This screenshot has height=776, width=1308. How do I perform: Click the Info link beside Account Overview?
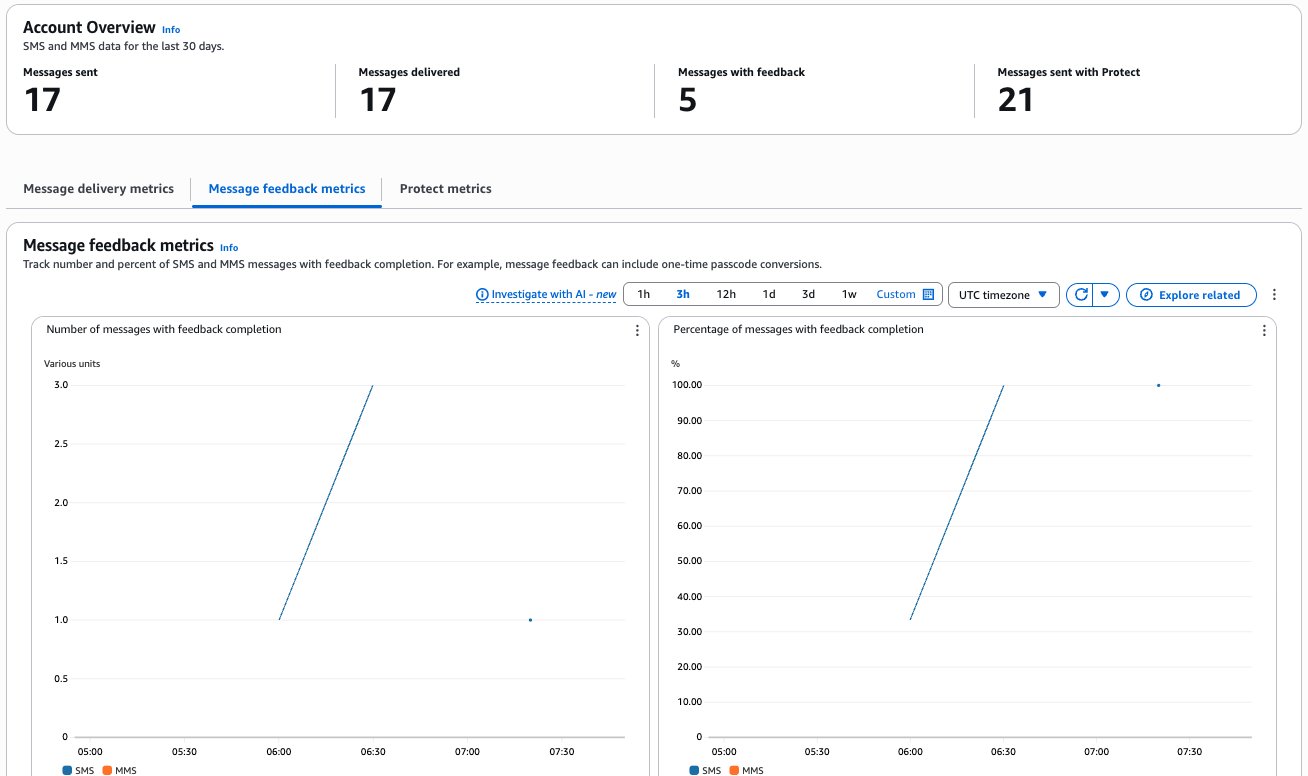(171, 30)
